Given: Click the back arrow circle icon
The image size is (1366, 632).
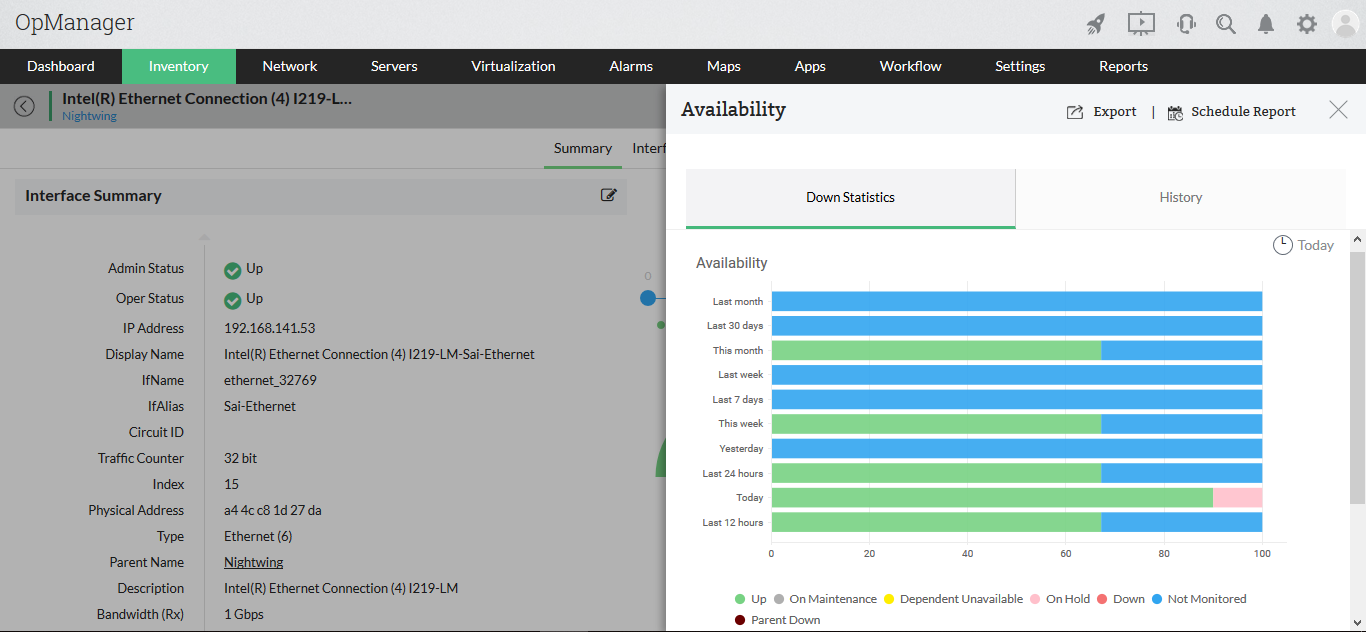Looking at the screenshot, I should [x=24, y=106].
